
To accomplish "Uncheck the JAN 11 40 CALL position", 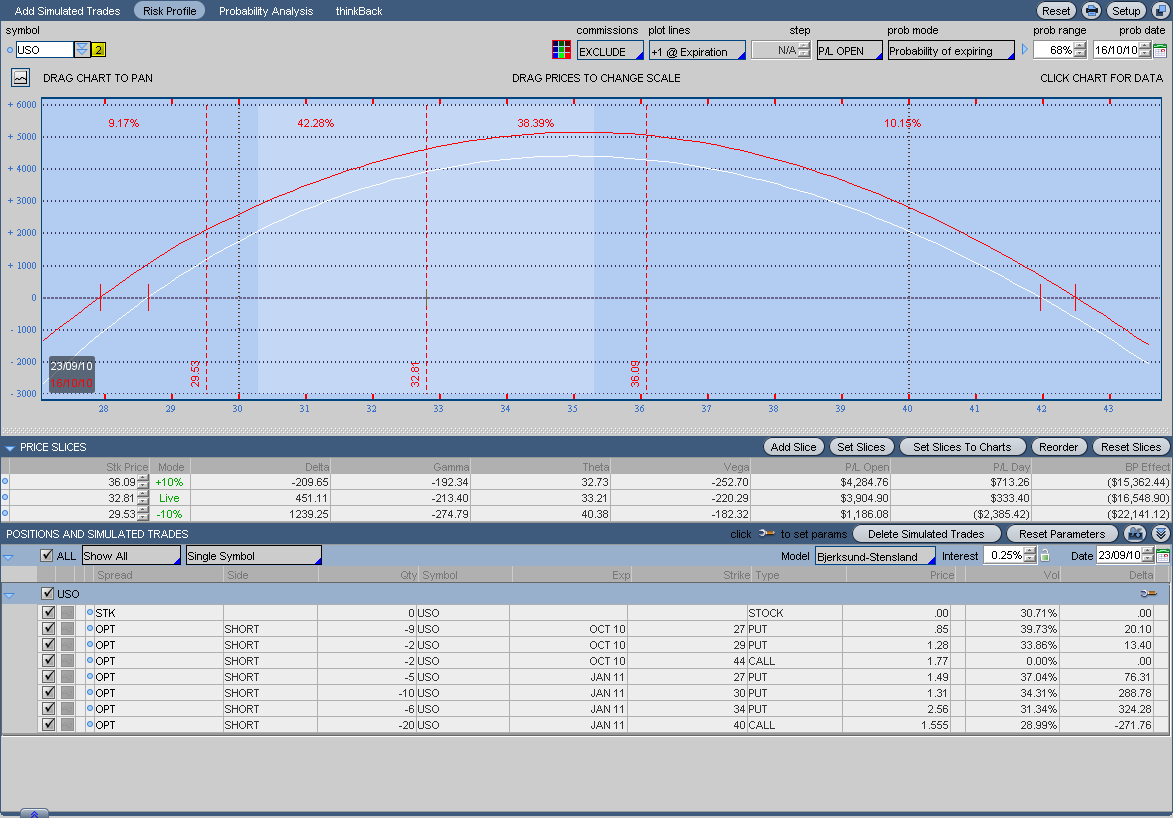I will point(48,725).
